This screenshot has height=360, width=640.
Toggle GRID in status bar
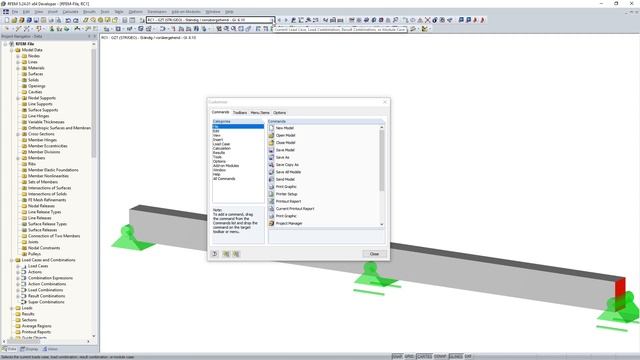pyautogui.click(x=409, y=357)
